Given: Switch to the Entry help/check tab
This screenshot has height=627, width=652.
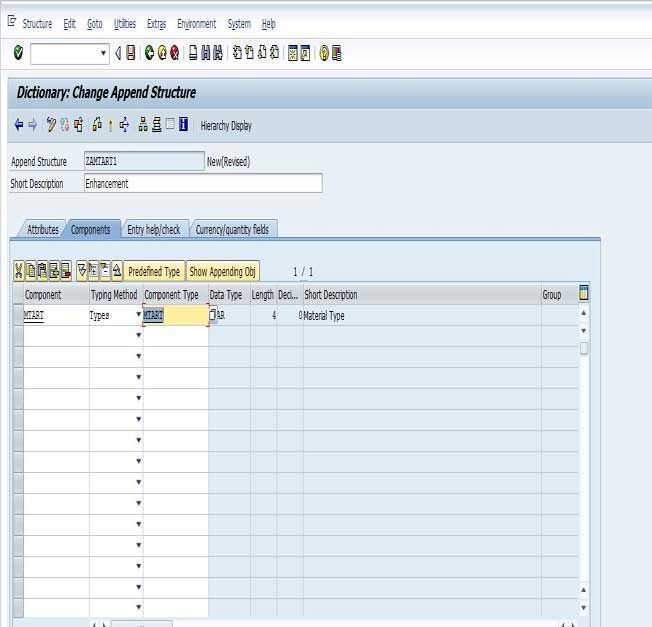Looking at the screenshot, I should click(154, 230).
